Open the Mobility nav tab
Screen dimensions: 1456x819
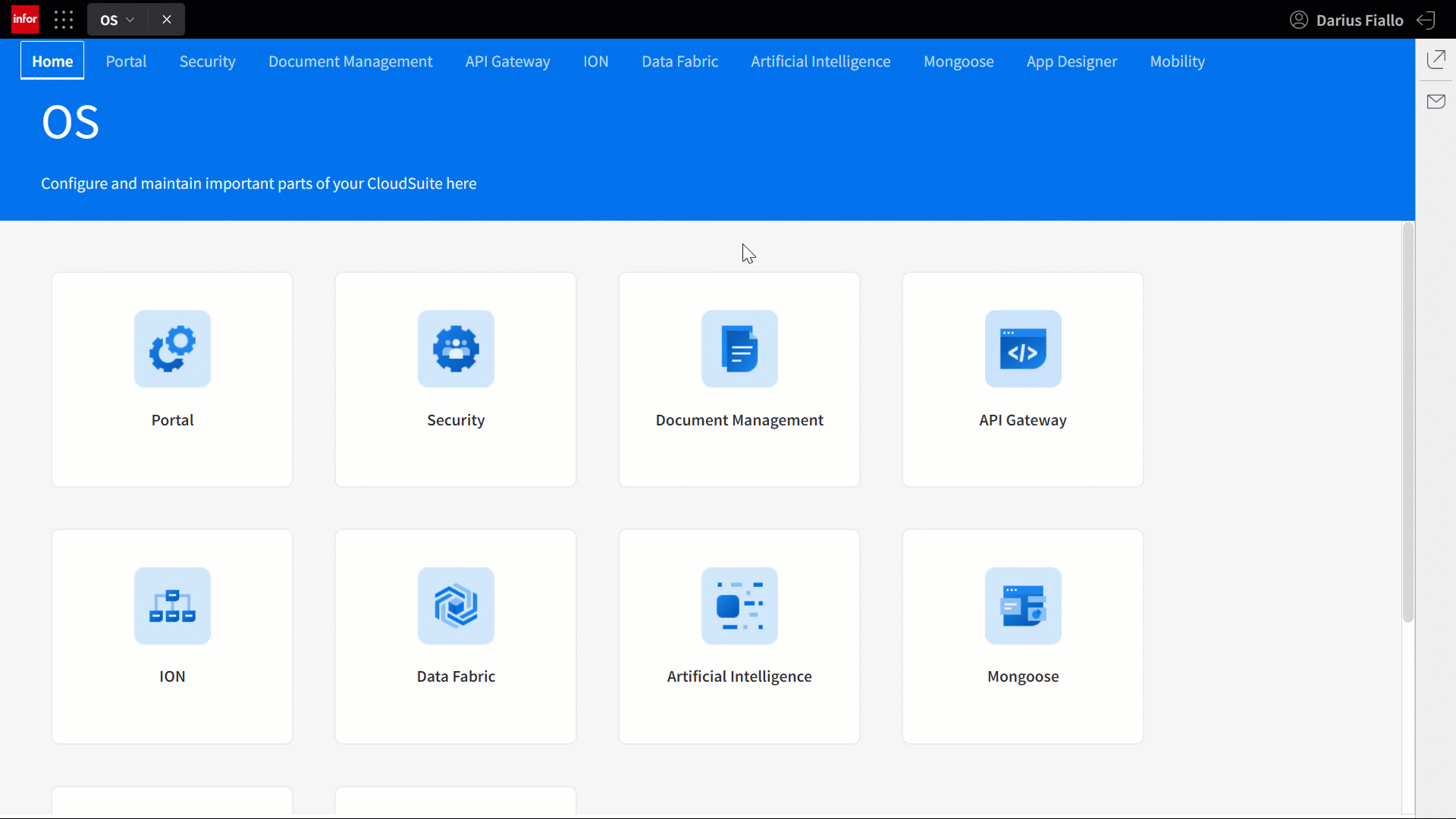(1177, 61)
